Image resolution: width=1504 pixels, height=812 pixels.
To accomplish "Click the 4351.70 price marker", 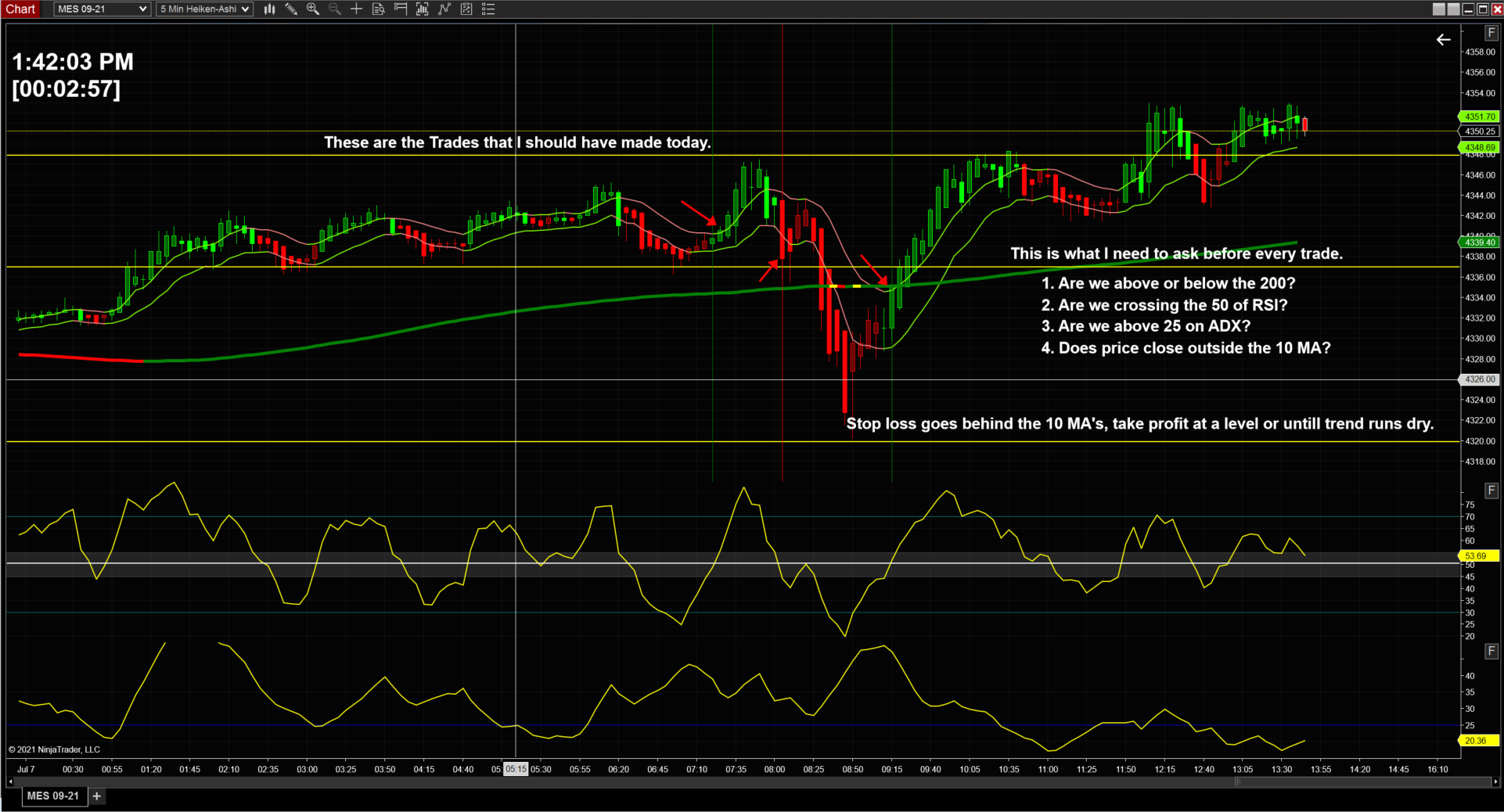I will click(1479, 117).
